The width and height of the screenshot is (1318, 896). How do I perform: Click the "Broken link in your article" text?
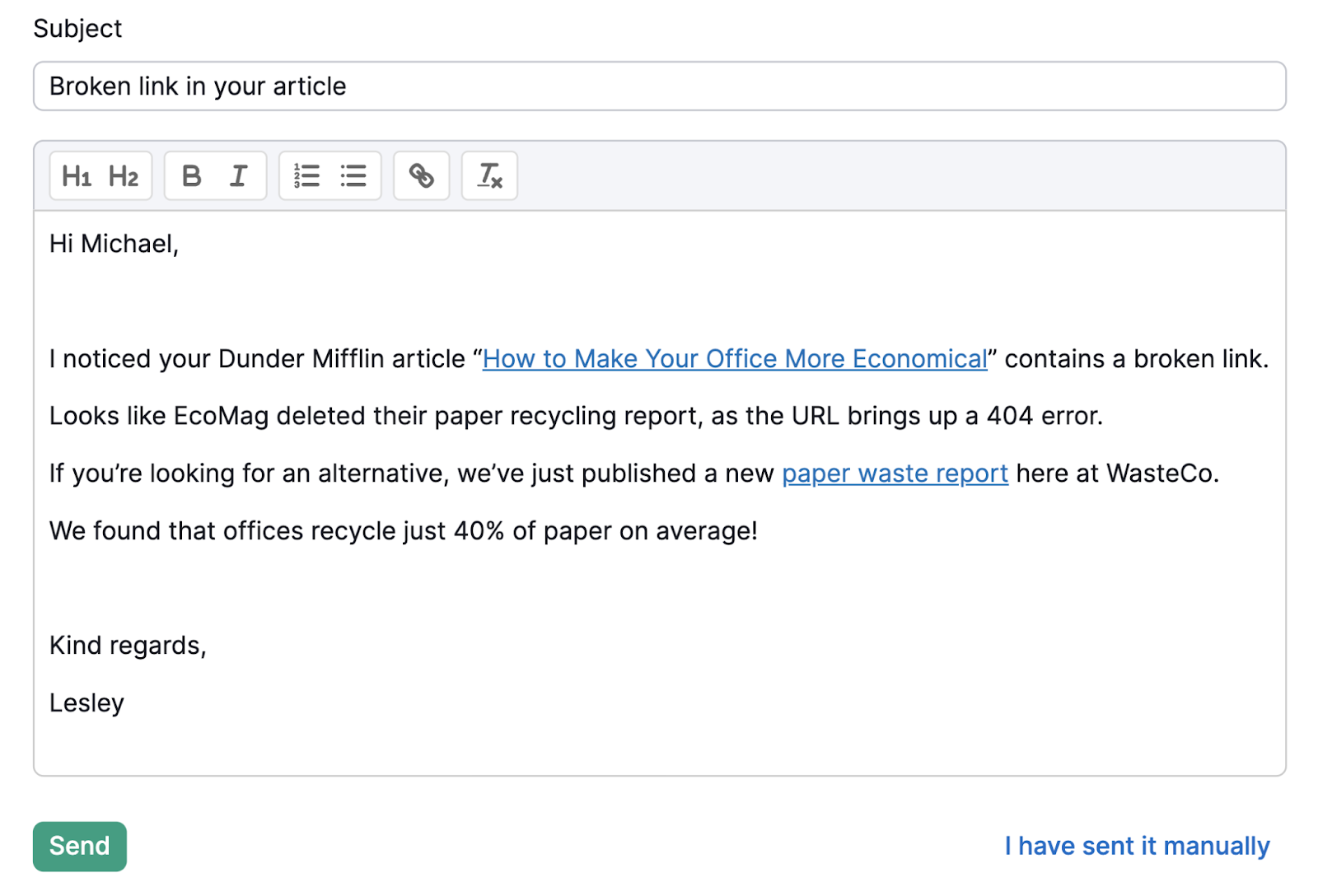pyautogui.click(x=198, y=86)
